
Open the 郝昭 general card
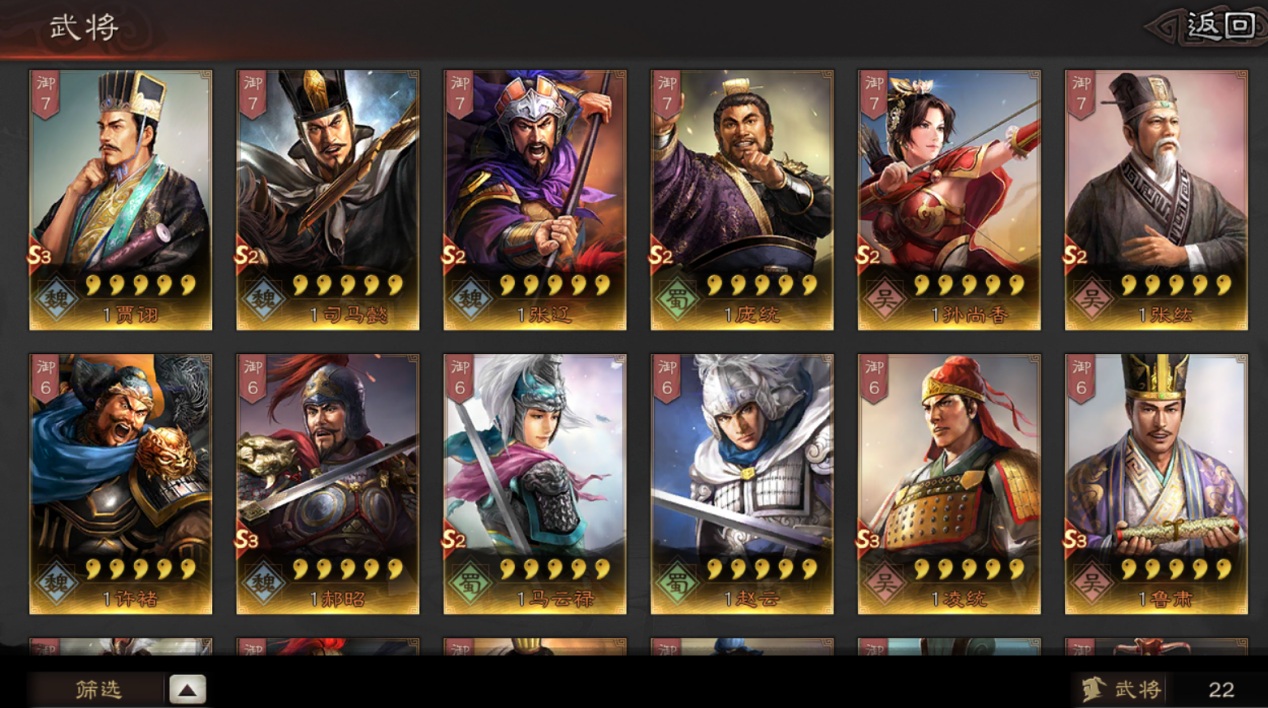pos(328,484)
